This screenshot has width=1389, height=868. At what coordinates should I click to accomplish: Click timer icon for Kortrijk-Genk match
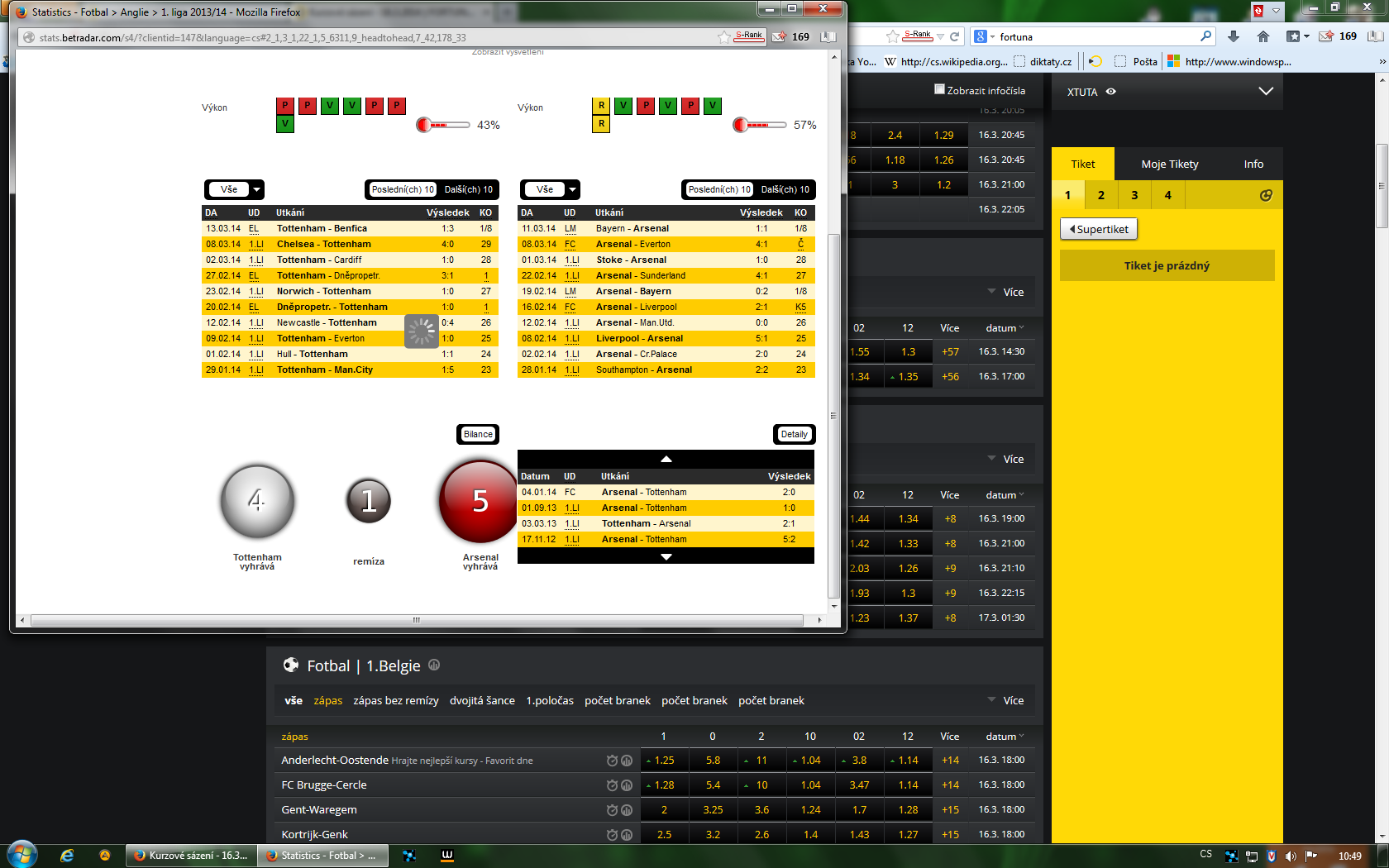coord(612,835)
